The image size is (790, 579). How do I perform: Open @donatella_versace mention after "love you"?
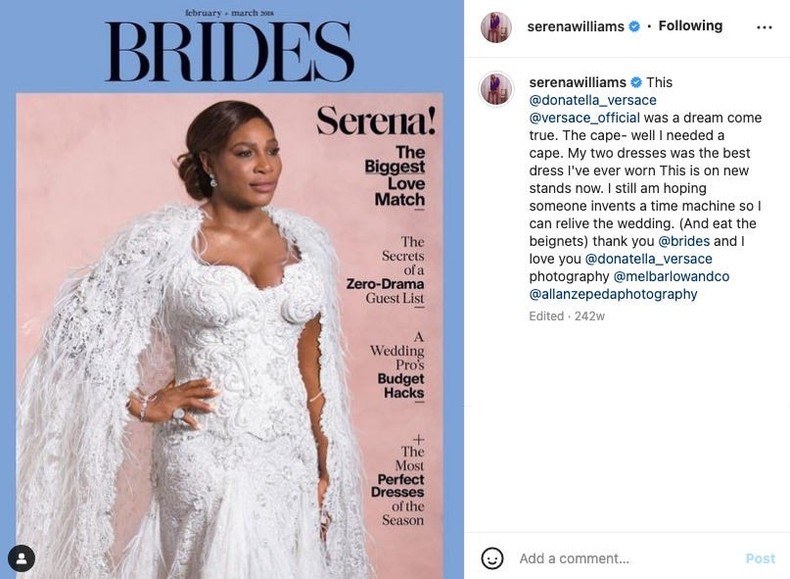click(649, 259)
